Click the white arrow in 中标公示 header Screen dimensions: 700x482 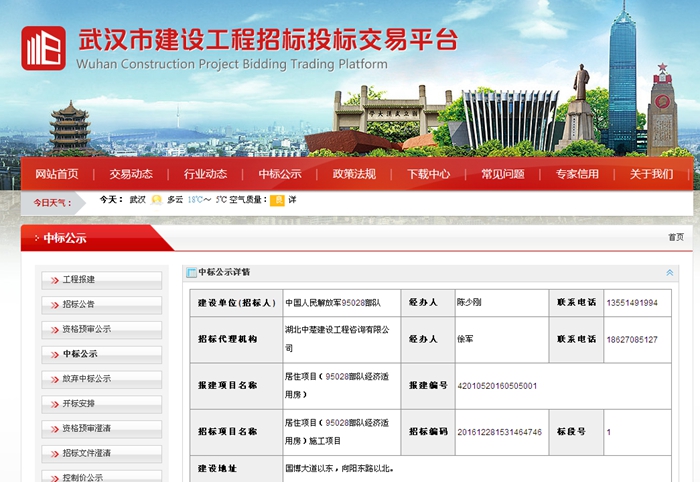[x=36, y=239]
